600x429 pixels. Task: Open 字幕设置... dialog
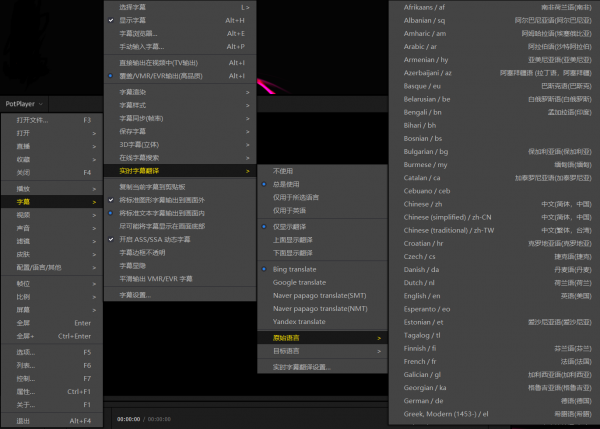180,295
